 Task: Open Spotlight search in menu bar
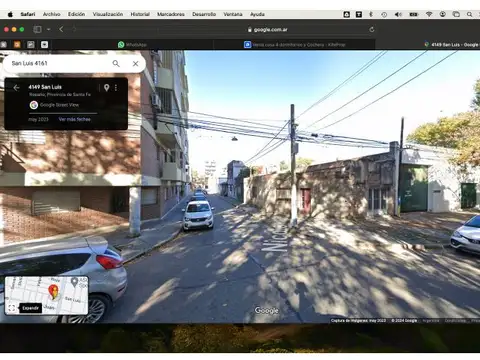pos(469,14)
